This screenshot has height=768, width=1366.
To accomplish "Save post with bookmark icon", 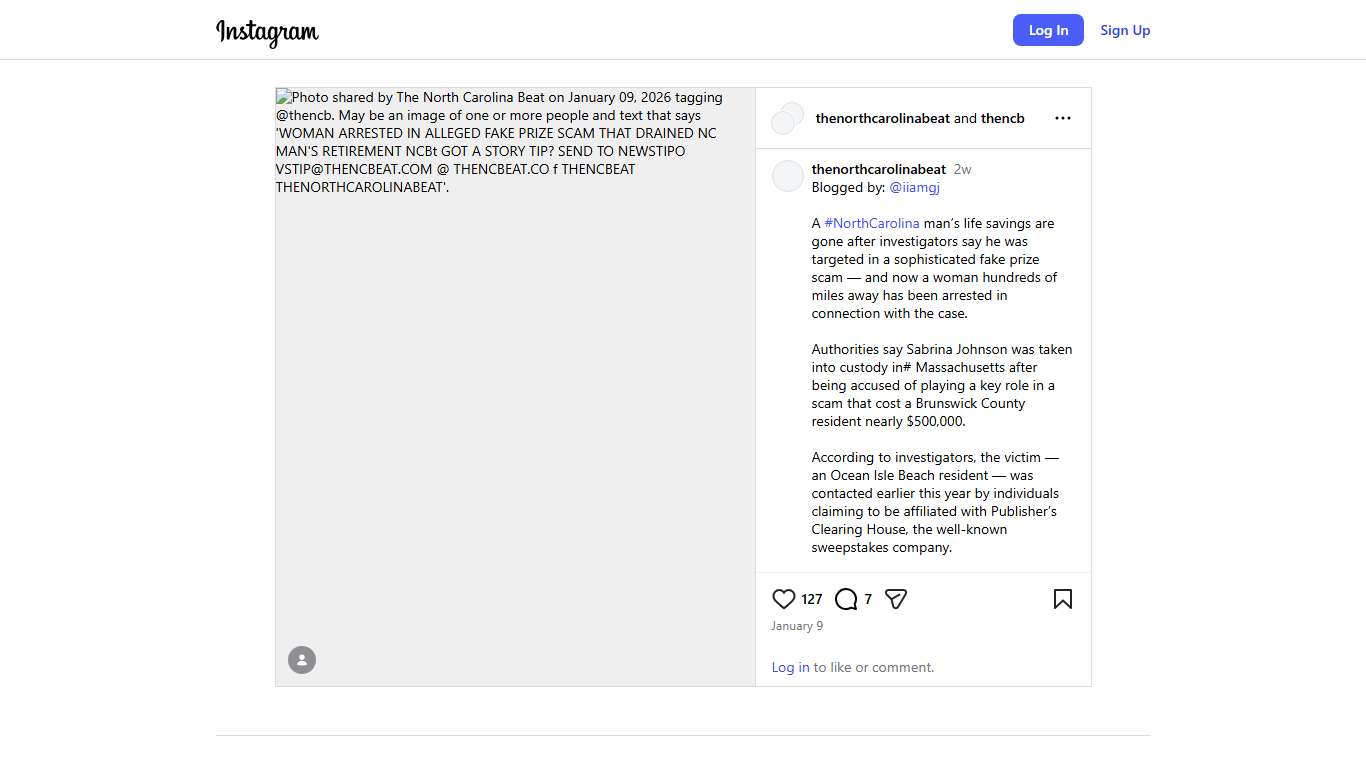I will [1063, 599].
